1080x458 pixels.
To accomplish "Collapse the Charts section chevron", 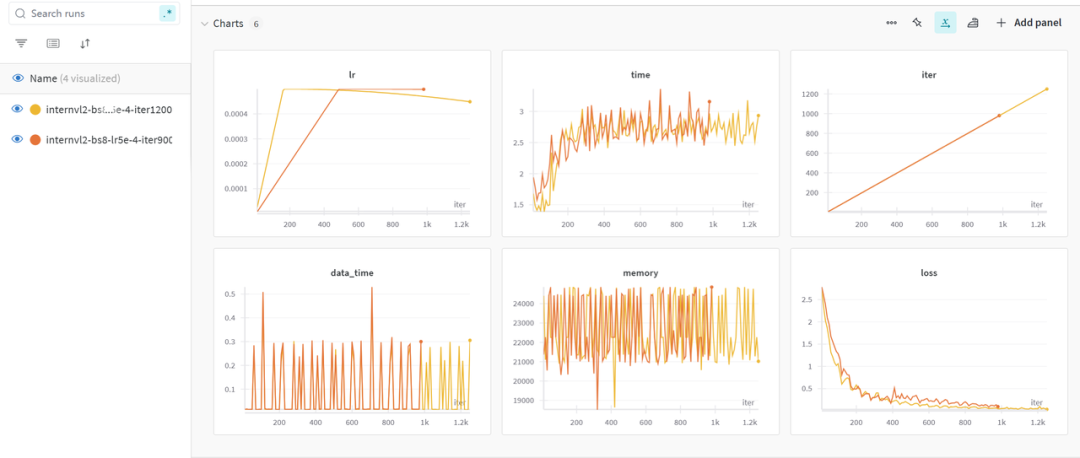I will pyautogui.click(x=204, y=23).
